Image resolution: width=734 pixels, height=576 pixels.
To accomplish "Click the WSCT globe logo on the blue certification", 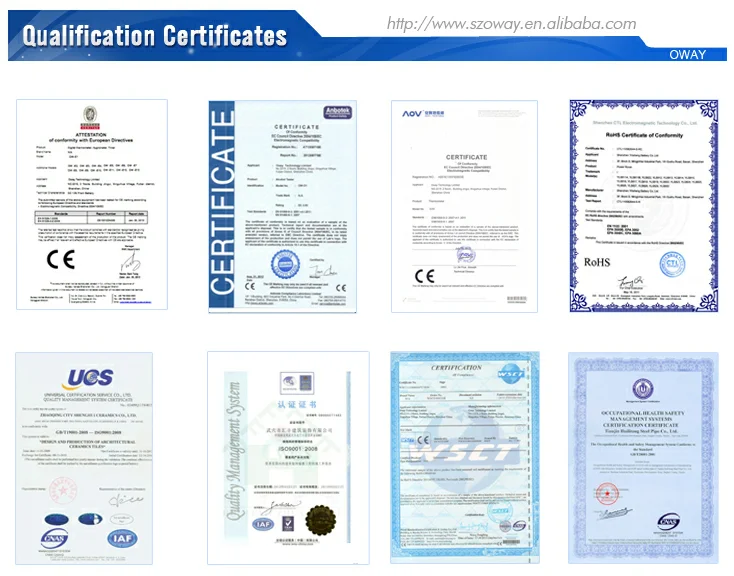I will coord(510,374).
